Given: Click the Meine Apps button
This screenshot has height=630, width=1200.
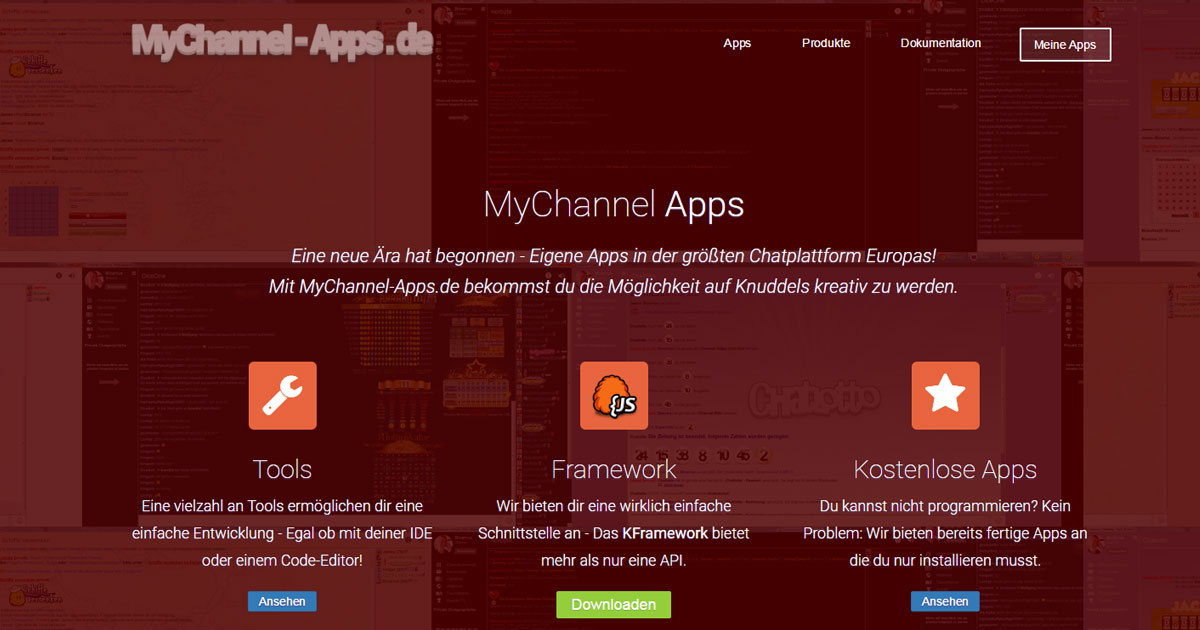Looking at the screenshot, I should point(1065,45).
